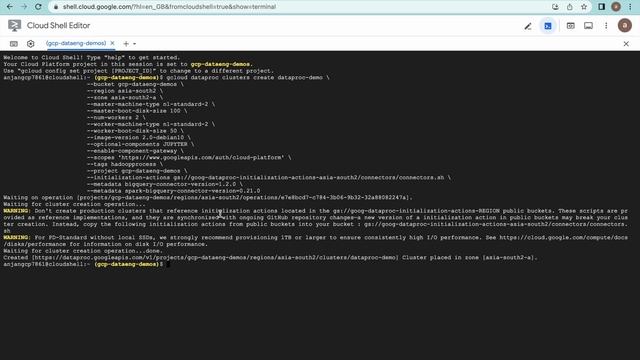640x360 pixels.
Task: Click 'Welcome to Cloud Shell!' line
Action: click(91, 58)
